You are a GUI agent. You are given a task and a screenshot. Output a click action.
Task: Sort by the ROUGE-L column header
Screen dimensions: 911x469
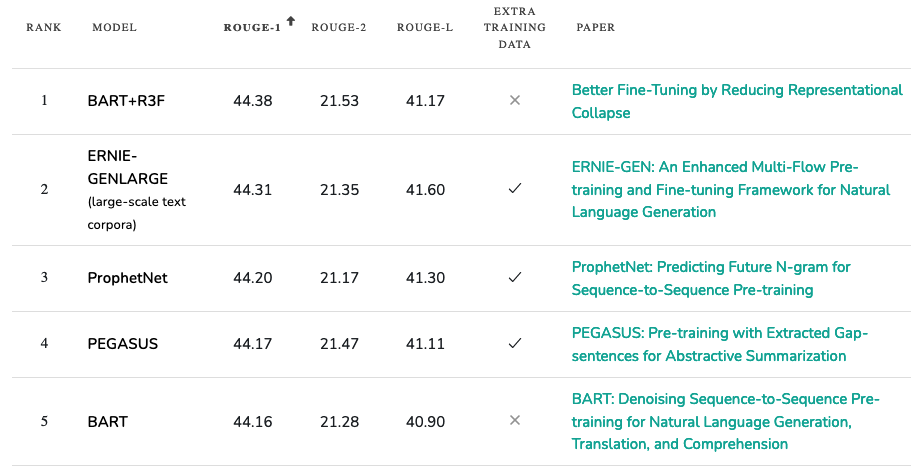click(425, 27)
